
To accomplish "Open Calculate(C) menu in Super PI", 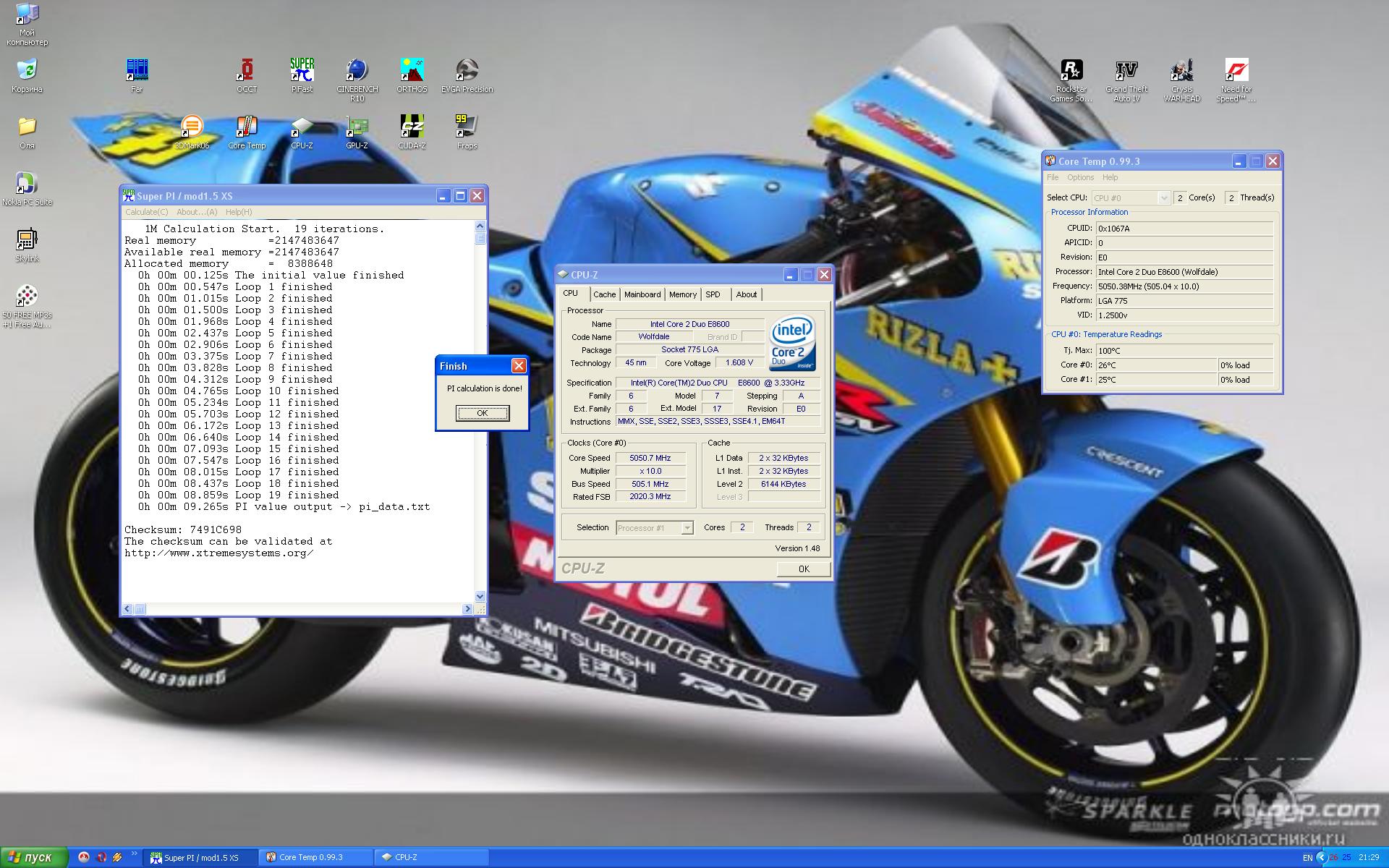I will point(146,212).
